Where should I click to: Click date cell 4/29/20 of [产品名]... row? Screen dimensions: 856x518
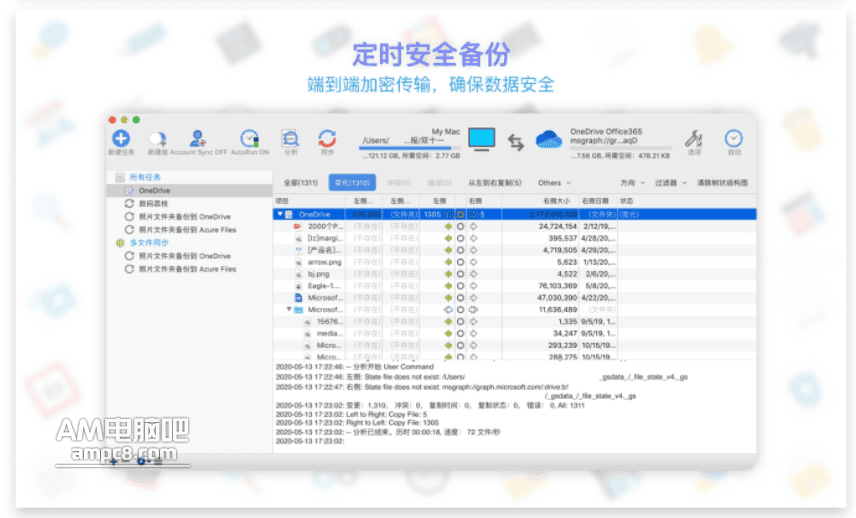tap(599, 250)
